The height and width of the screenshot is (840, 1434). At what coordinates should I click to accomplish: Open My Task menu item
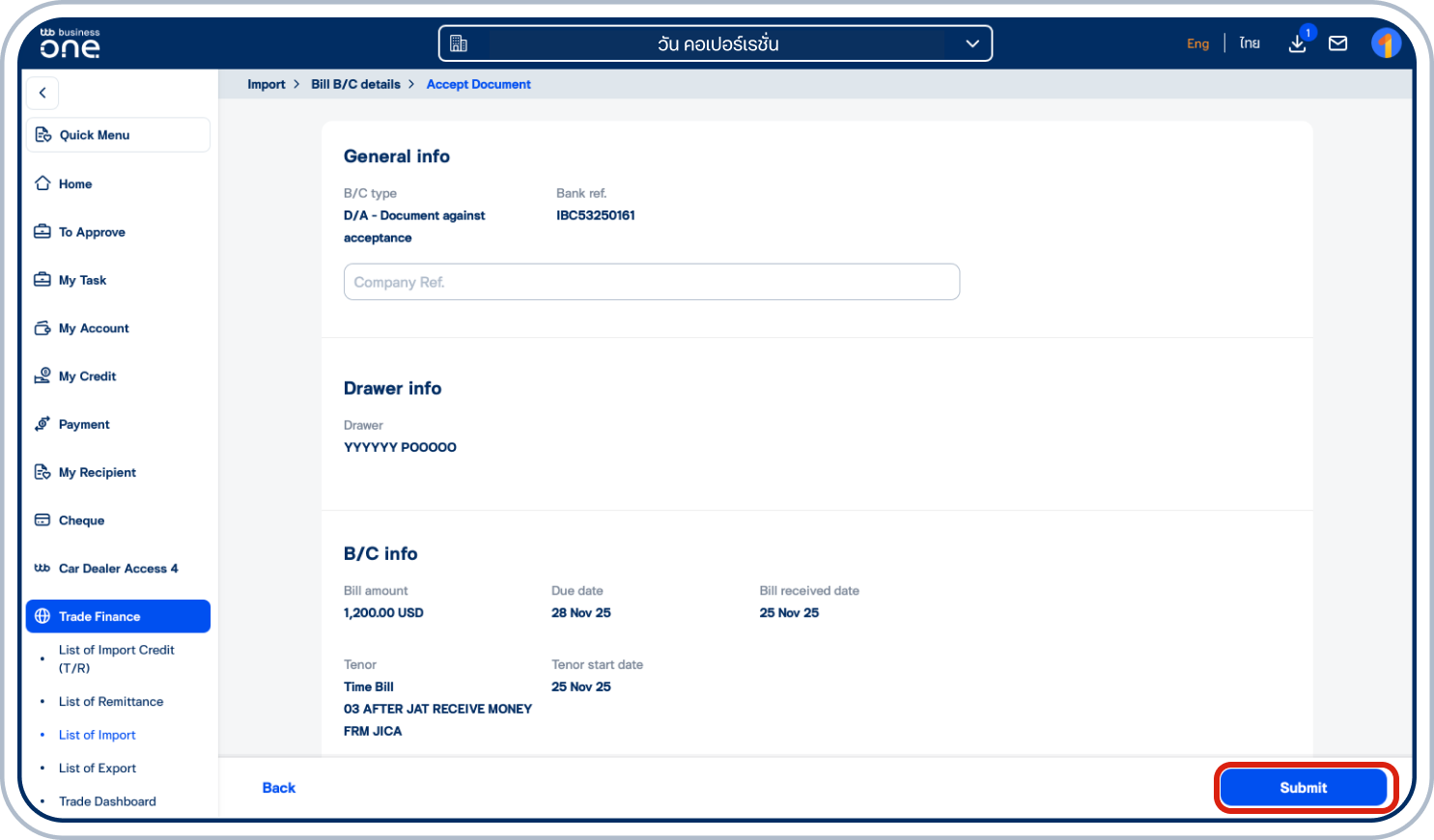pos(82,280)
